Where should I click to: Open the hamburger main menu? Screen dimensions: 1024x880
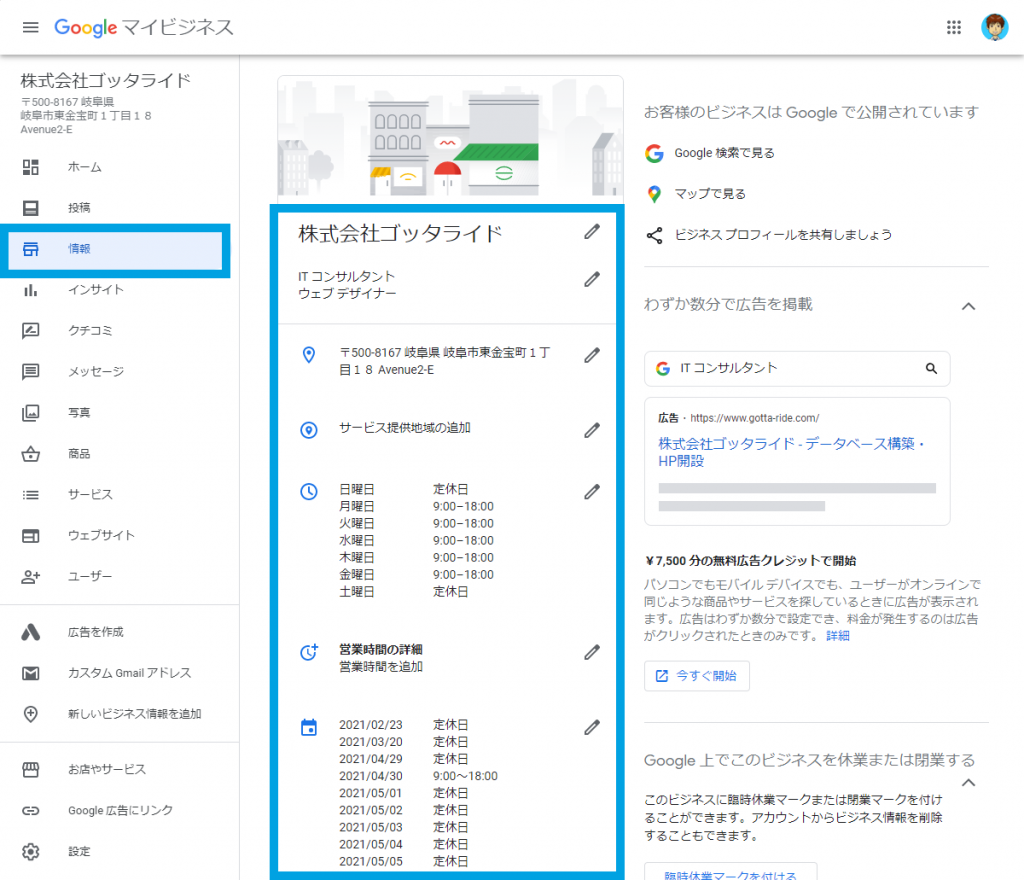[30, 27]
